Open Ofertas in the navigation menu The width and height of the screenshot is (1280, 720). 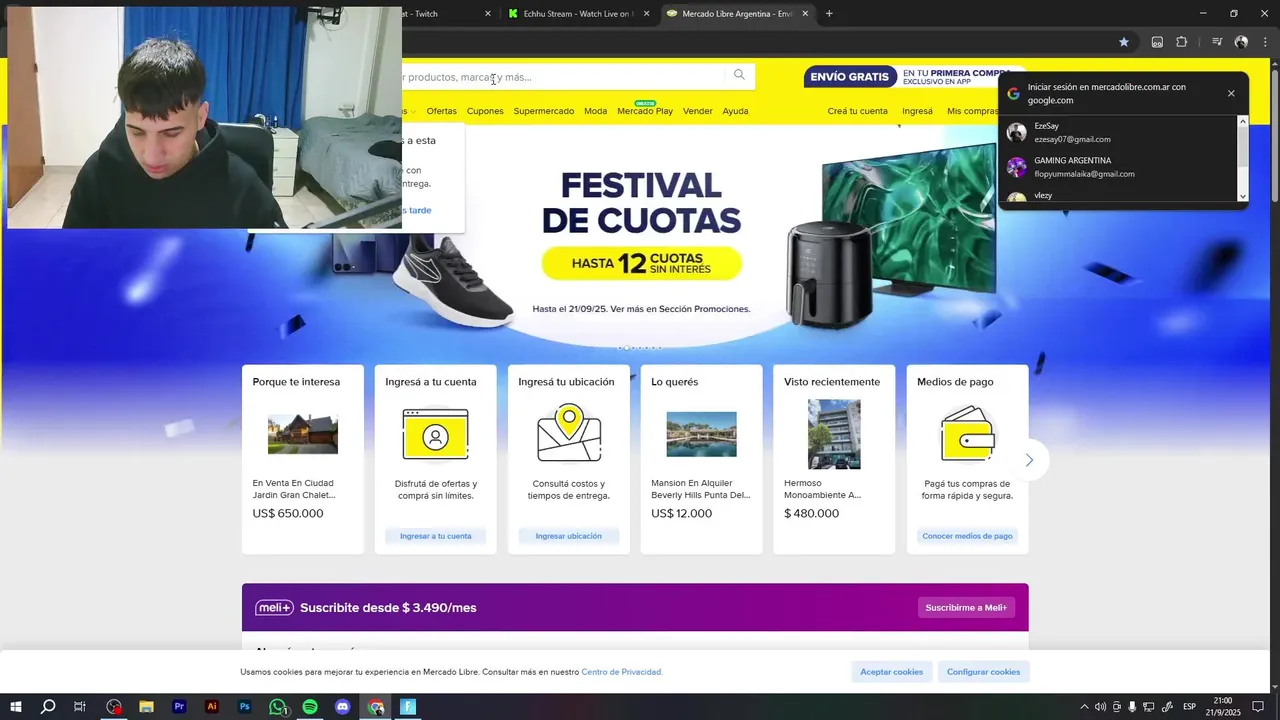(441, 111)
